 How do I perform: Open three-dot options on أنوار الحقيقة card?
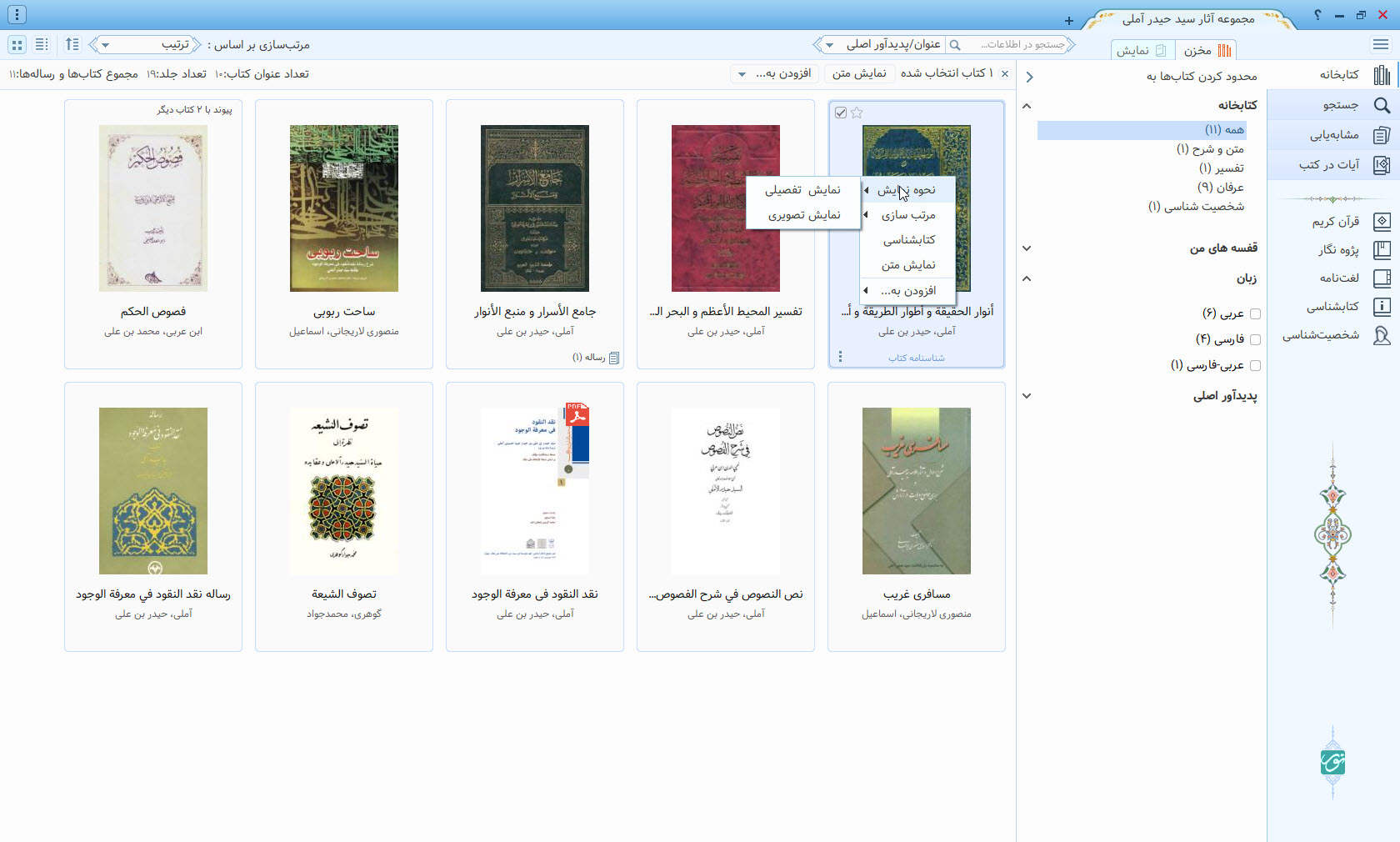coord(840,357)
